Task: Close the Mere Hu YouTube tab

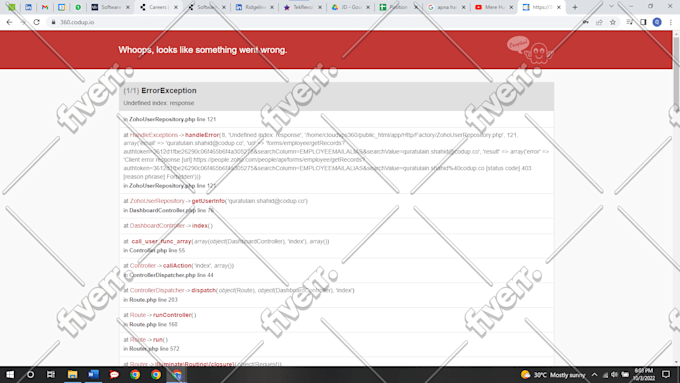Action: pyautogui.click(x=511, y=7)
